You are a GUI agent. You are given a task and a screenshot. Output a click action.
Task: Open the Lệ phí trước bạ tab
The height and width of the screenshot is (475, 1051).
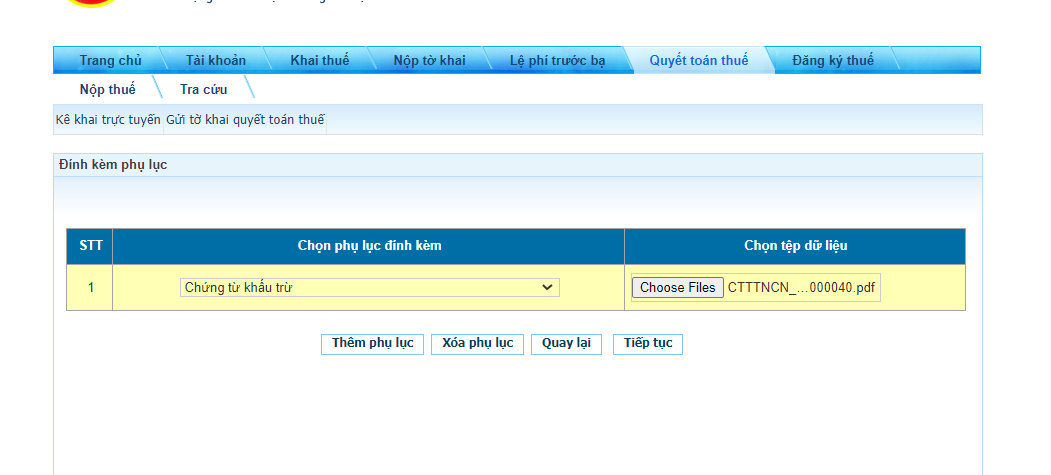point(557,60)
